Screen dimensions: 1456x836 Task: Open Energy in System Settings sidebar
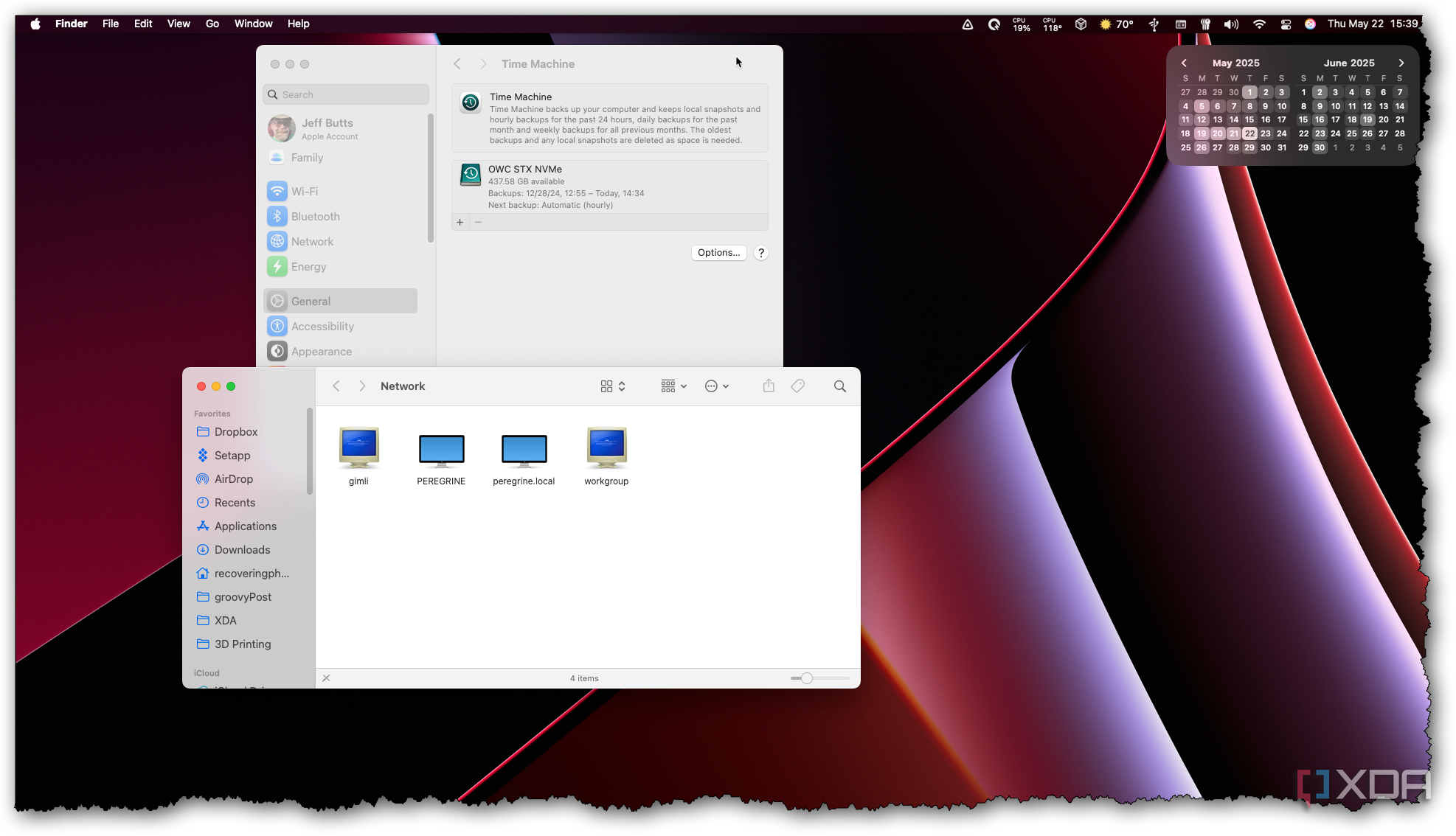point(341,267)
